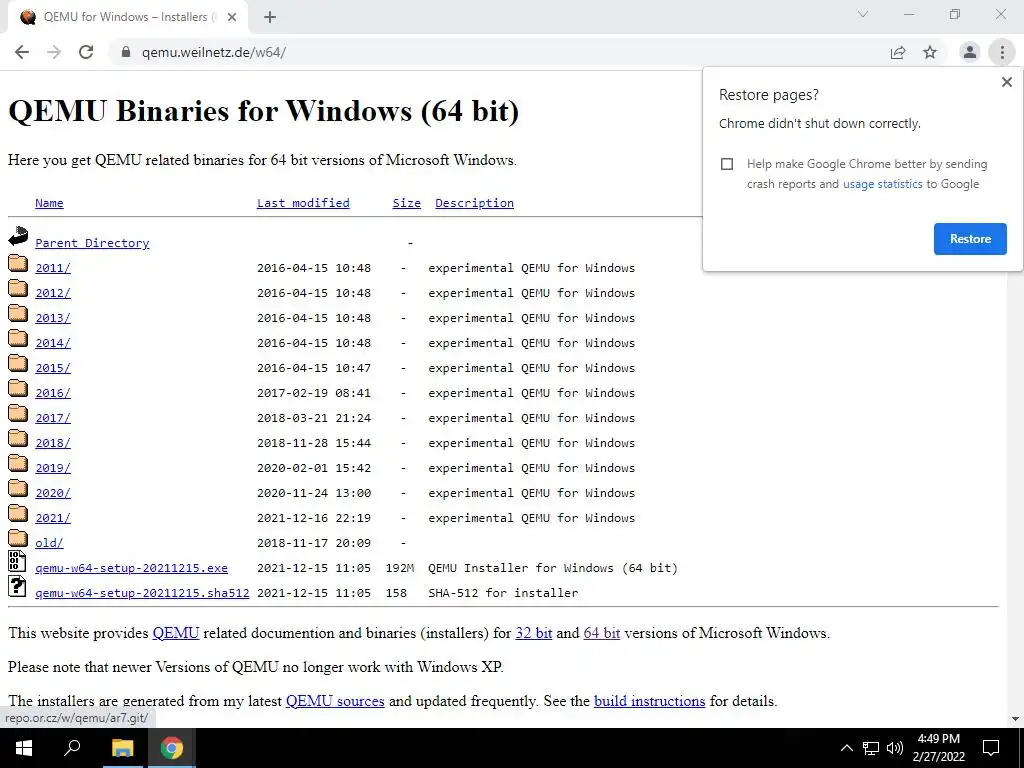The image size is (1024, 768).
Task: Open taskbar search magnifier
Action: [72, 748]
